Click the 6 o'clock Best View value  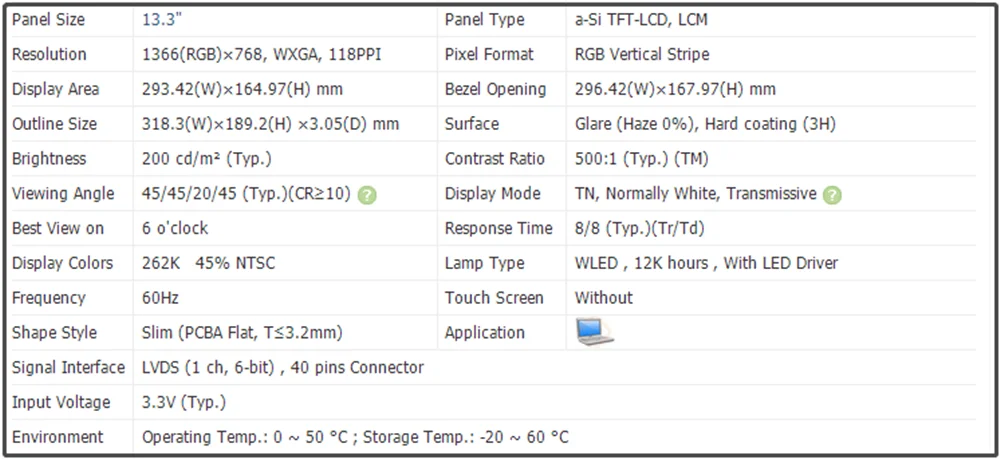175,228
